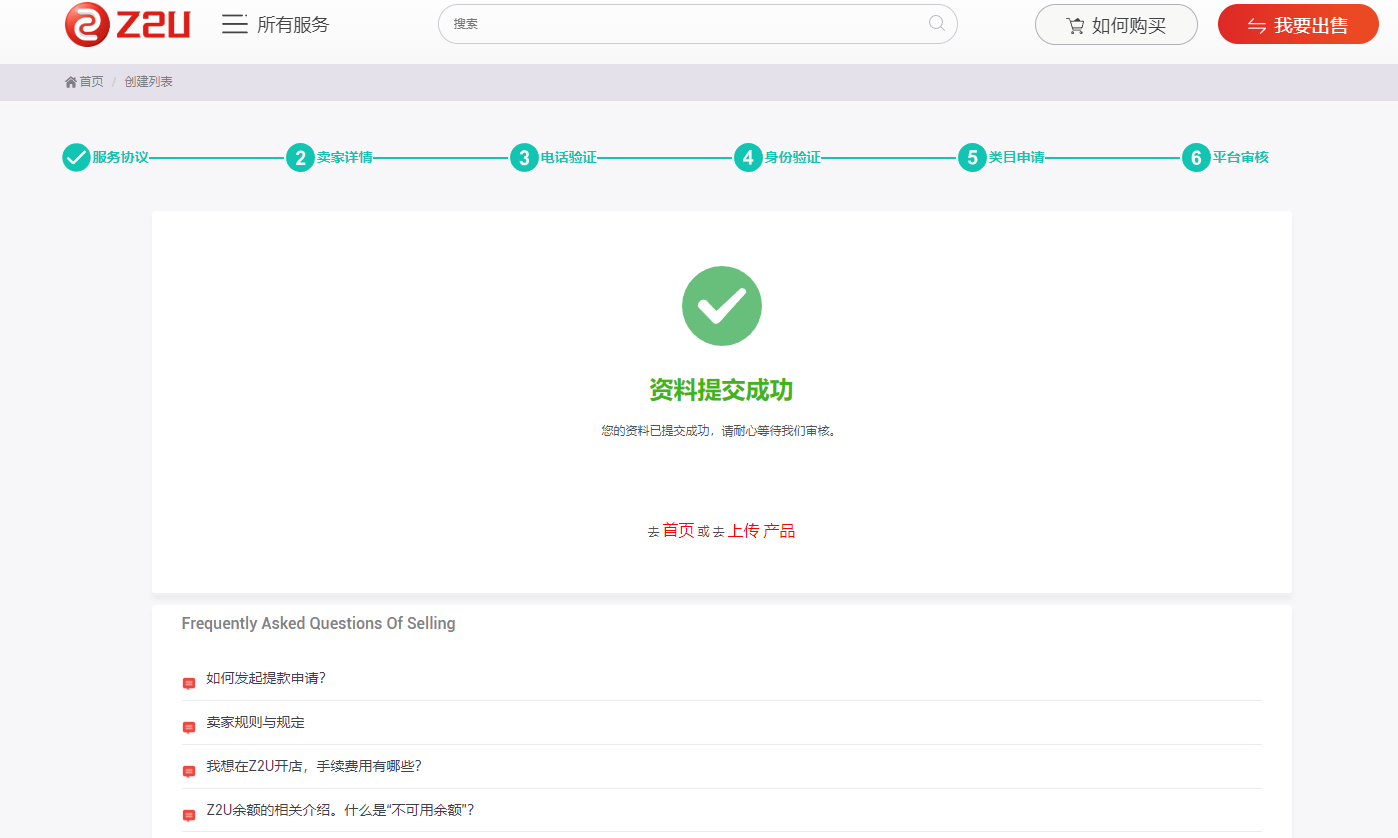
Task: Click the search magnifier icon
Action: pyautogui.click(x=936, y=24)
